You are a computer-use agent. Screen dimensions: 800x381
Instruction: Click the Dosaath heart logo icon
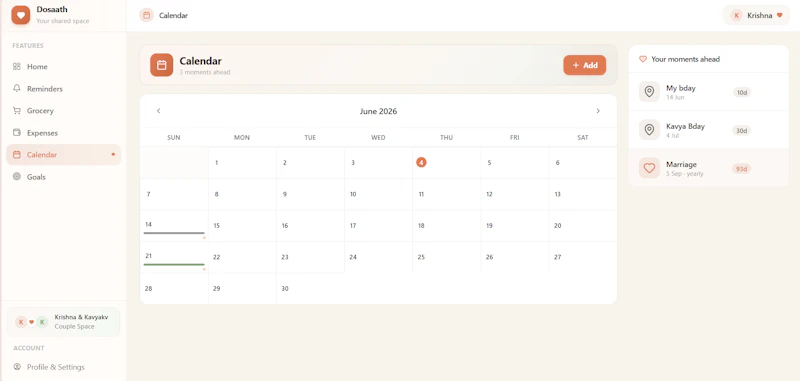click(21, 15)
